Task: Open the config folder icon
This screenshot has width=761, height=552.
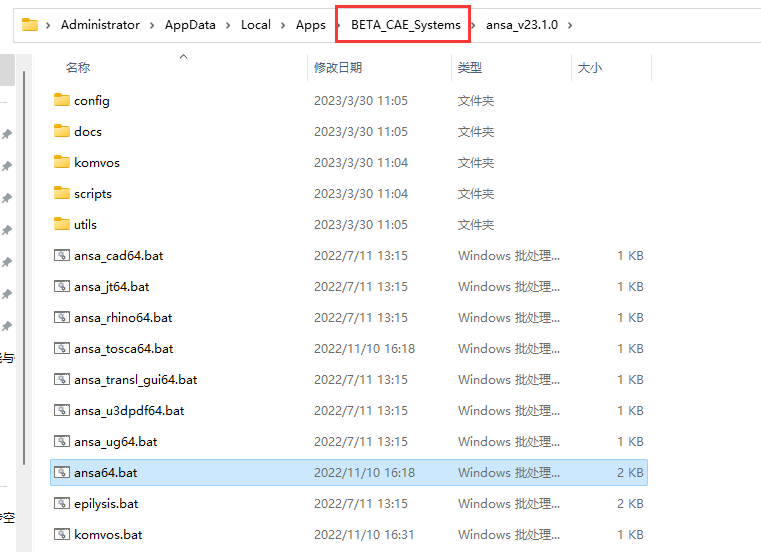Action: tap(62, 100)
